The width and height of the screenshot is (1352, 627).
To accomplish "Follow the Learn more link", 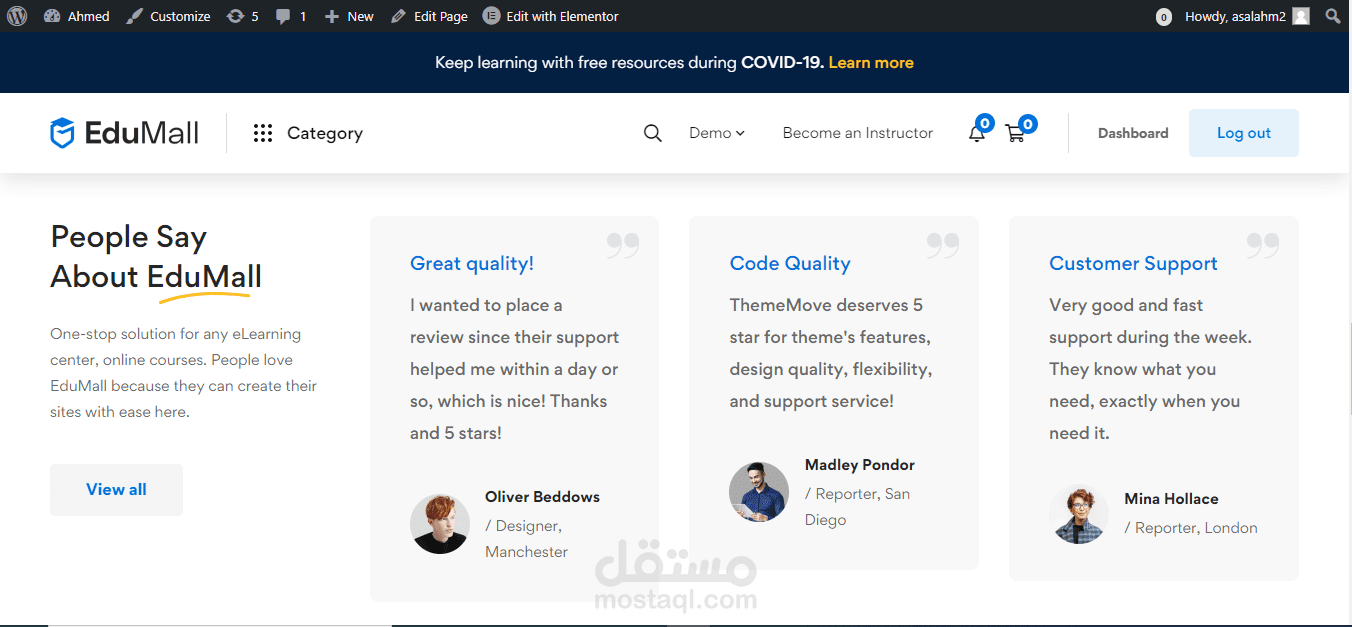I will pos(871,62).
